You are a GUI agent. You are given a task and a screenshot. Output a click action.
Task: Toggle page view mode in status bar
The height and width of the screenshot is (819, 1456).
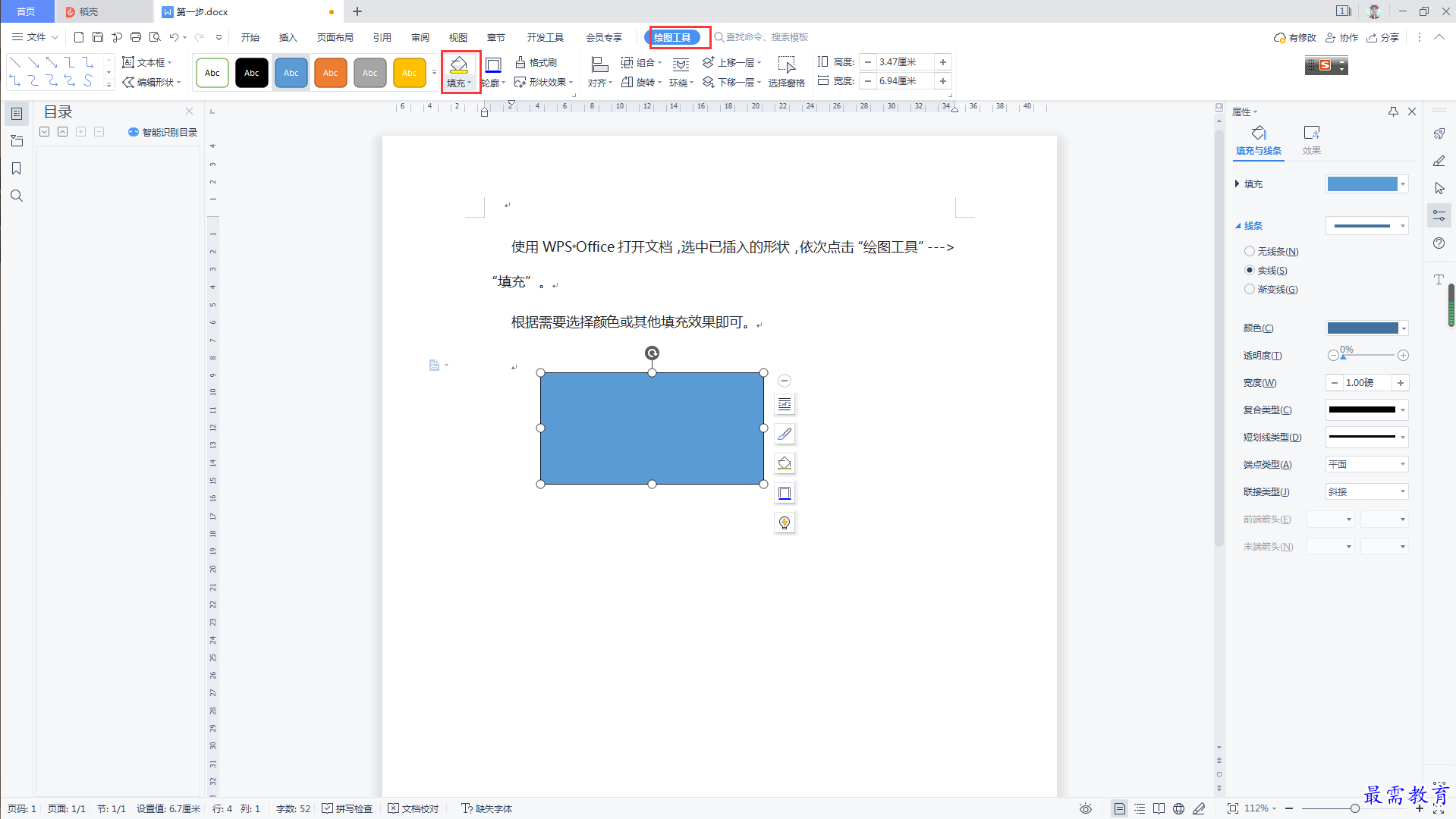(x=1119, y=808)
